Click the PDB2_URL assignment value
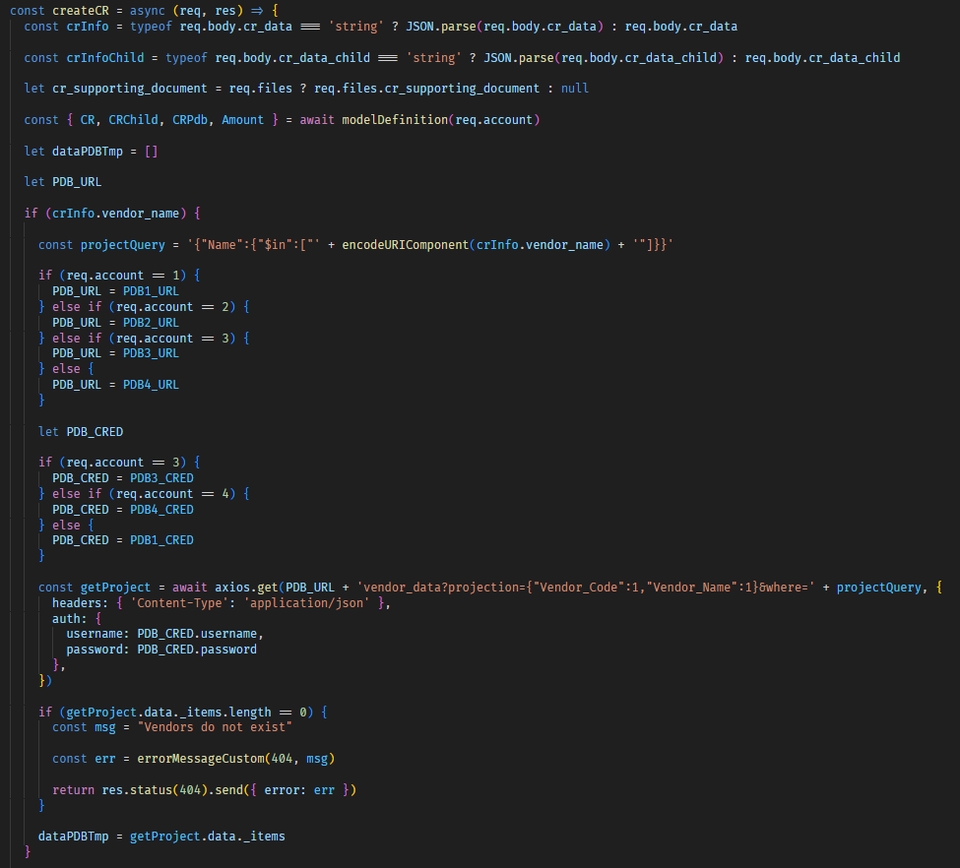The height and width of the screenshot is (868, 960). click(x=151, y=322)
